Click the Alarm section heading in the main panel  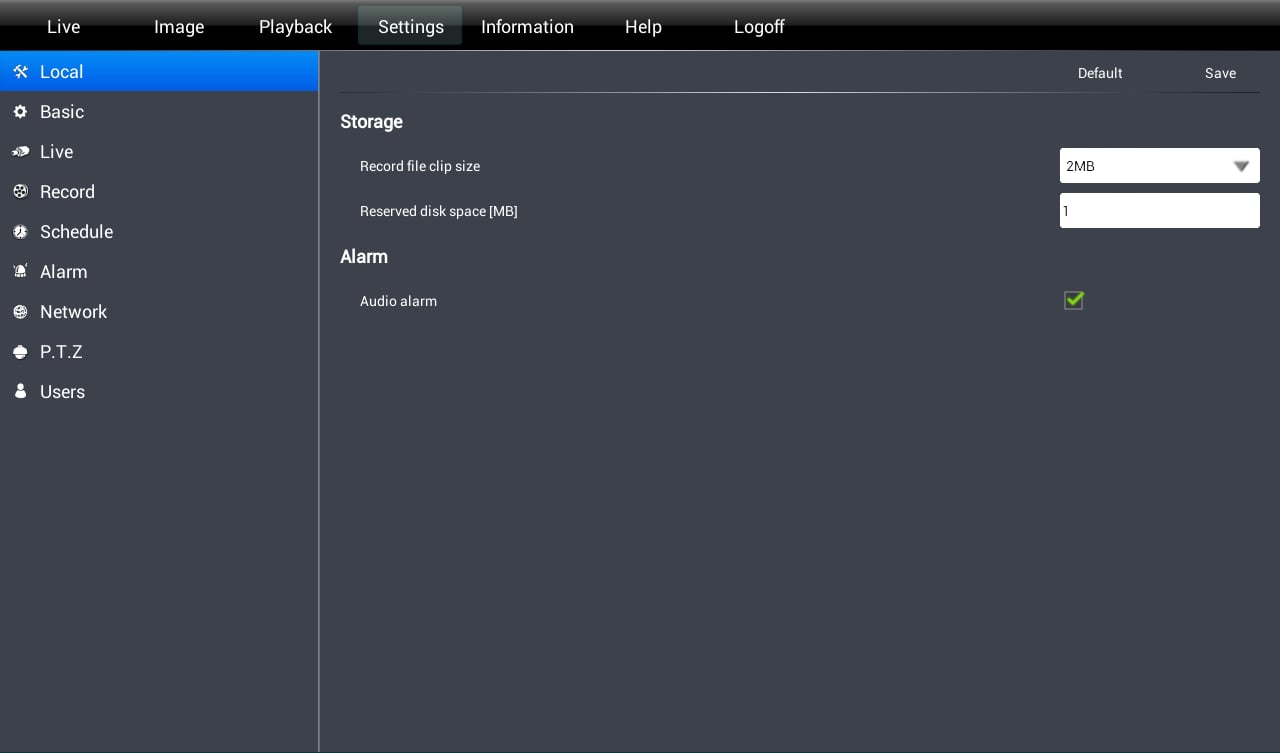tap(364, 257)
